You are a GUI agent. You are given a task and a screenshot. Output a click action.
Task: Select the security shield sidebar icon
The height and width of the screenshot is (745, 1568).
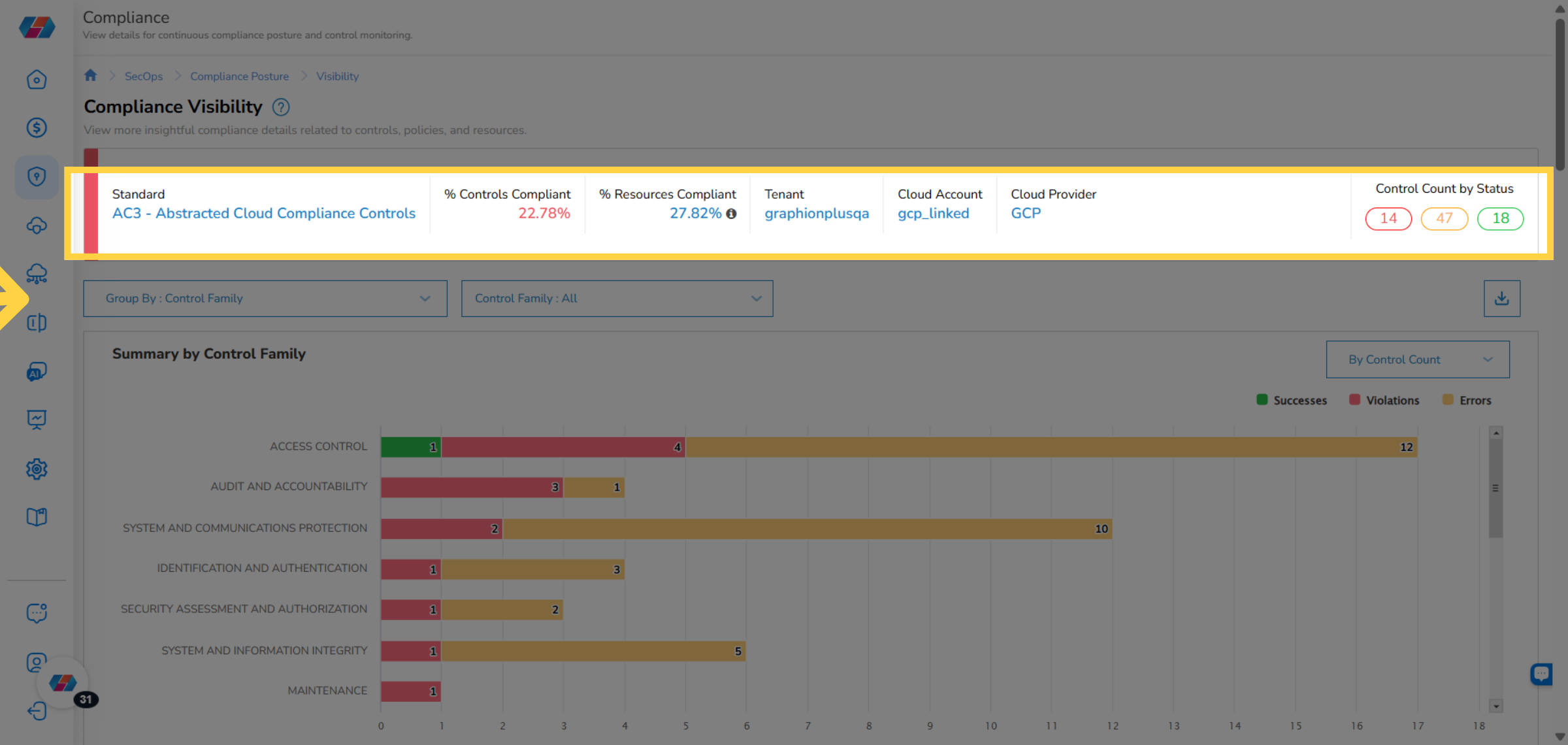click(37, 176)
